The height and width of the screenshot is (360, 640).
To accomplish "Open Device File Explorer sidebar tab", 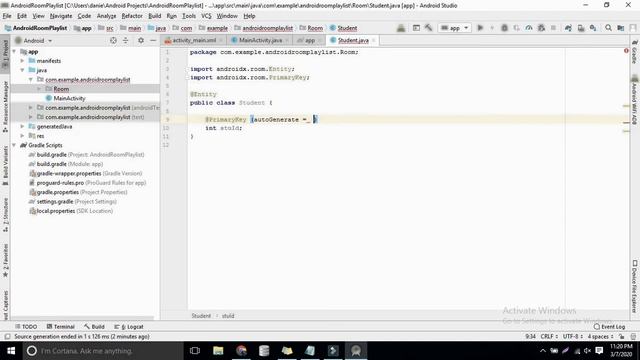I will pyautogui.click(x=635, y=287).
